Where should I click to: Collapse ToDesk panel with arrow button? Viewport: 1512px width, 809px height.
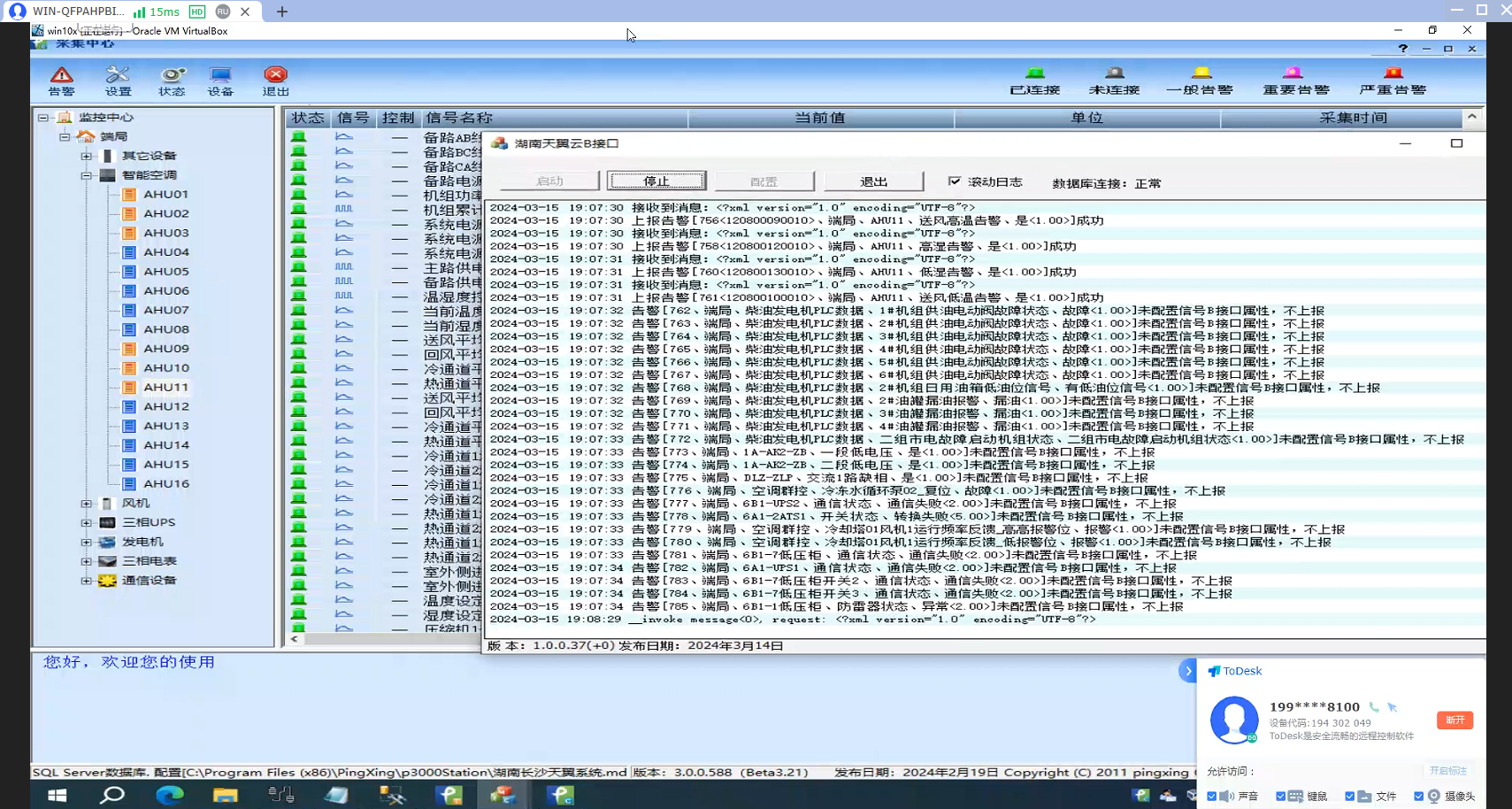(1187, 671)
